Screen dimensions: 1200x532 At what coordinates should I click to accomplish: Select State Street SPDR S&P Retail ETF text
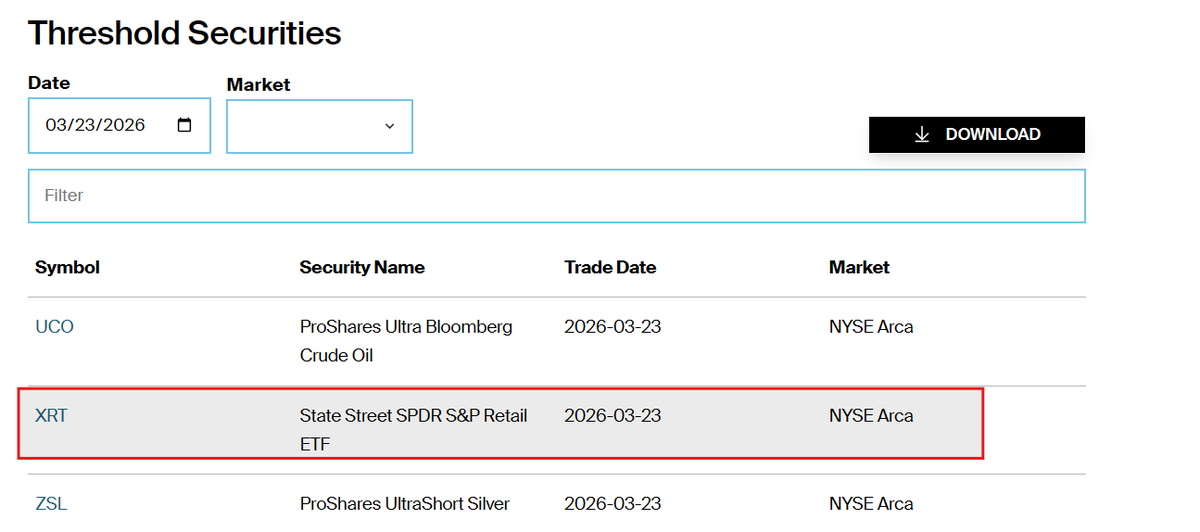point(414,429)
